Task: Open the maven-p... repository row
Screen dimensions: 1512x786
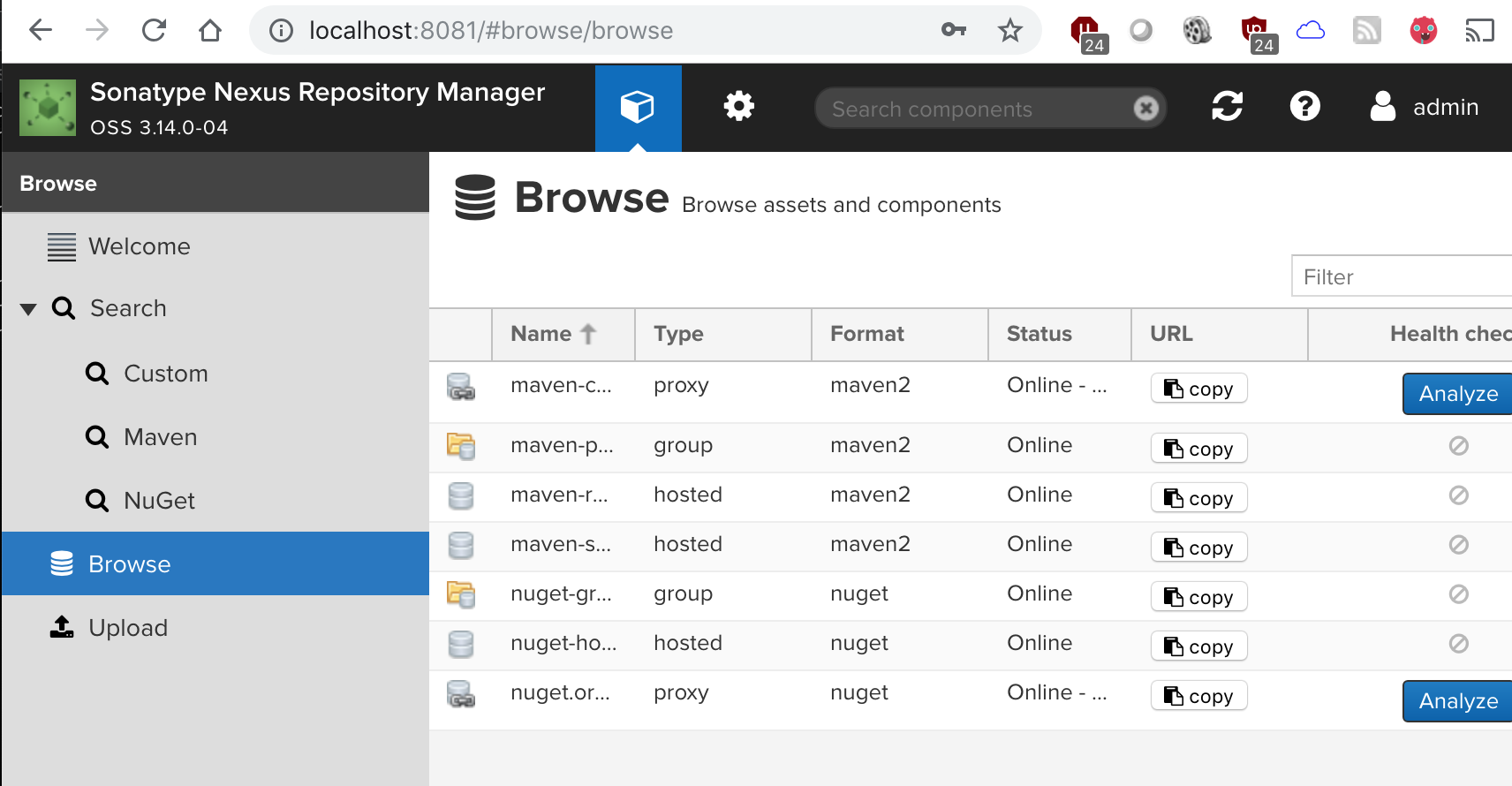Action: (971, 448)
